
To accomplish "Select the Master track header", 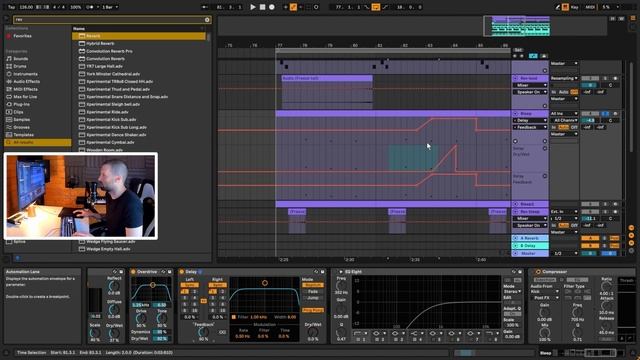I will [x=530, y=253].
